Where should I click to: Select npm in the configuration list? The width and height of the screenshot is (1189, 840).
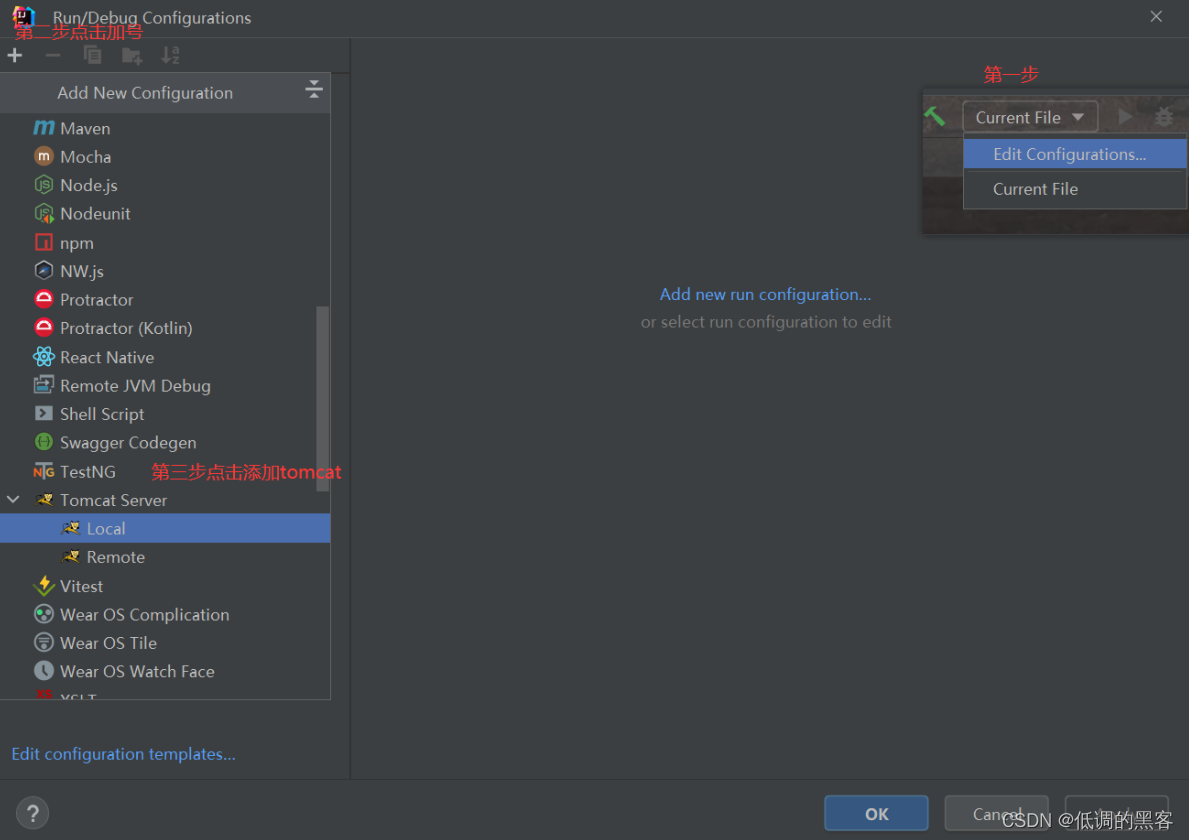coord(165,243)
